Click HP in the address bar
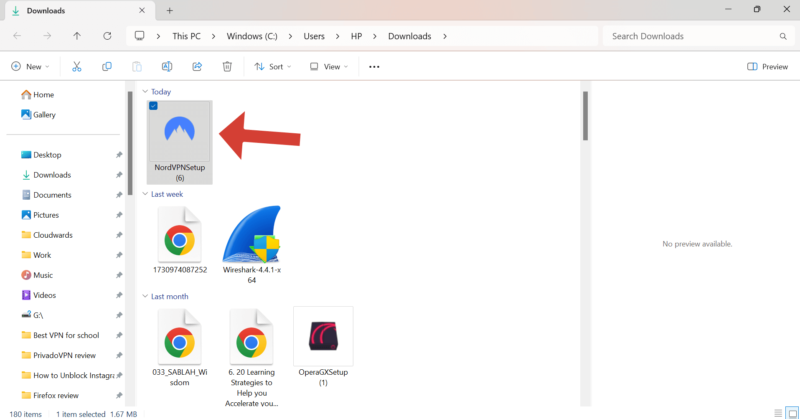Viewport: 800px width, 419px height. click(x=356, y=36)
